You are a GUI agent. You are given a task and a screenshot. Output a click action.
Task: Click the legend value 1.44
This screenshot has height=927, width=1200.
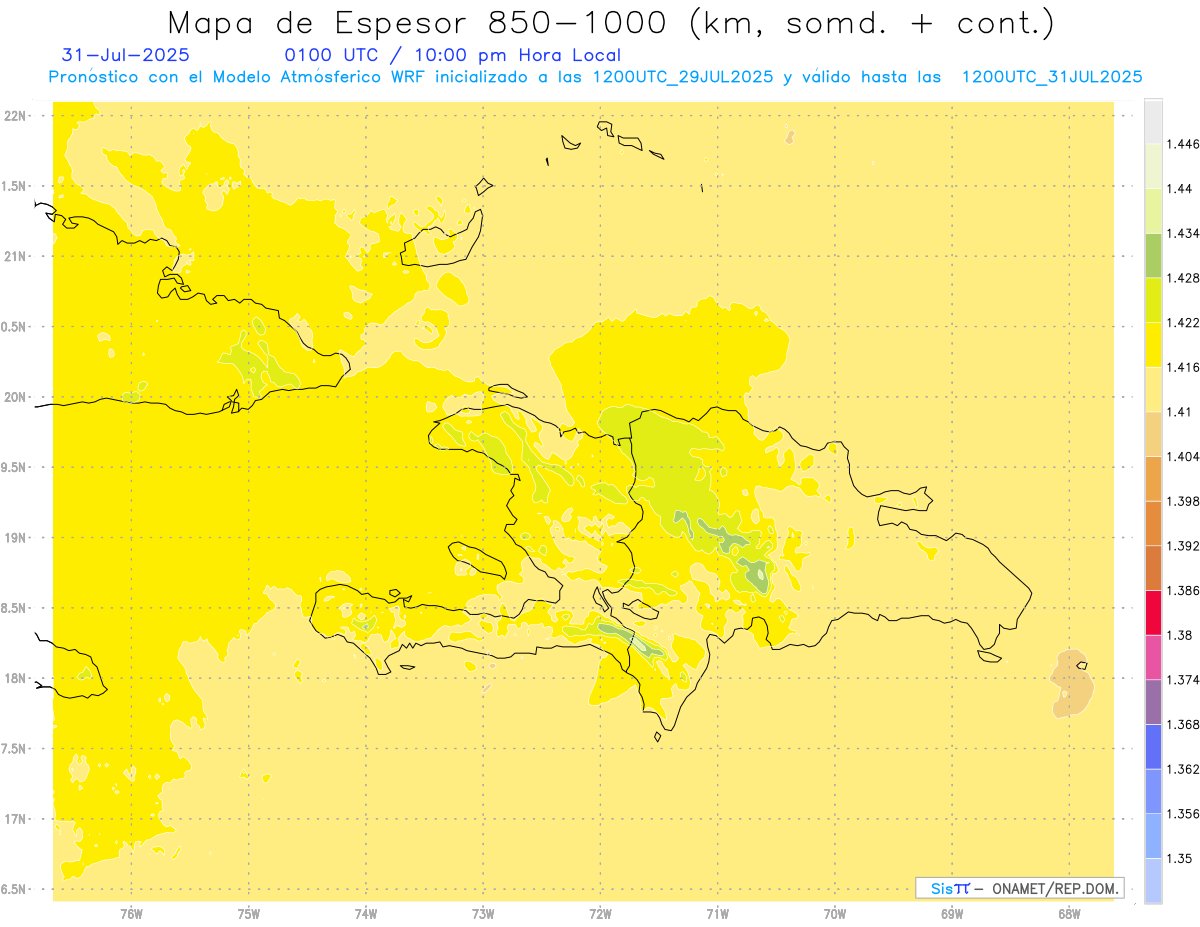point(1181,189)
